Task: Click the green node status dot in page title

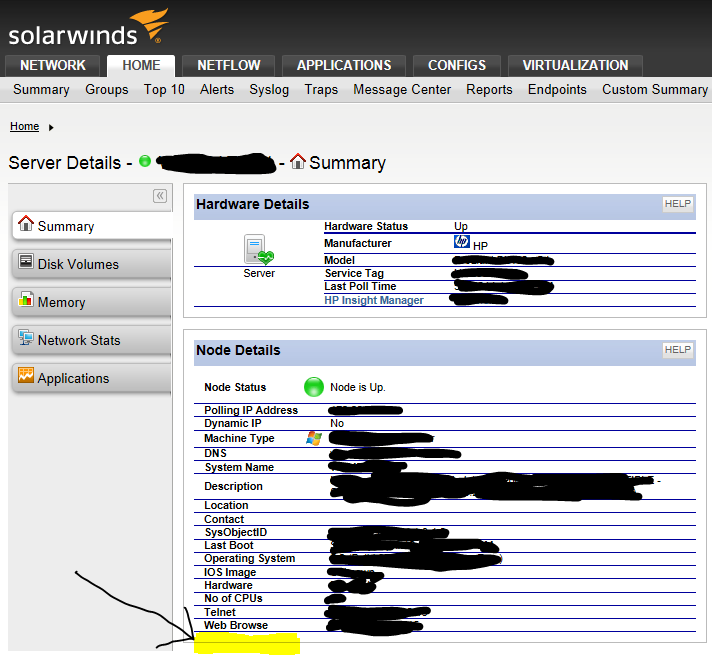Action: (x=145, y=161)
